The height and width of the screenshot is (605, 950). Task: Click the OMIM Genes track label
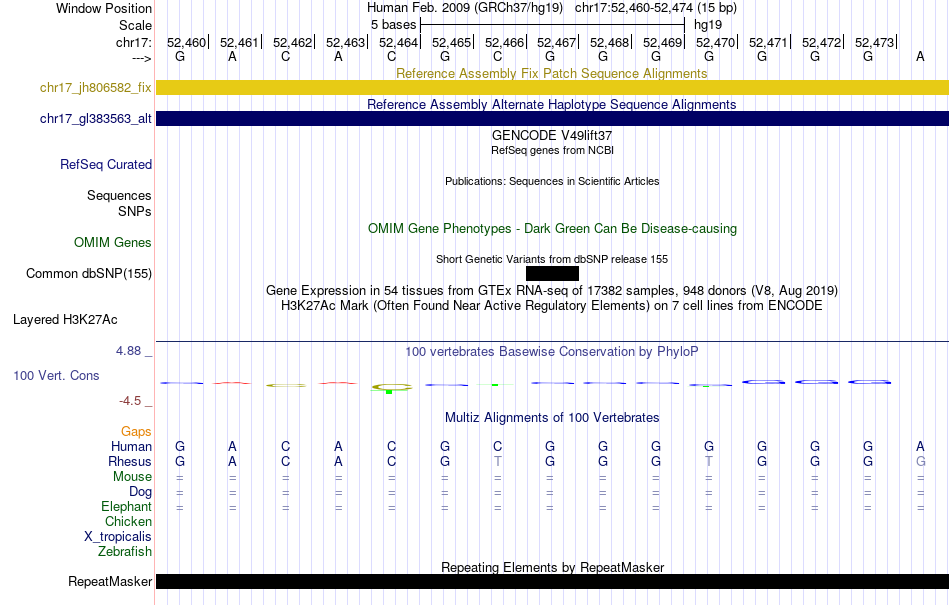coord(113,242)
